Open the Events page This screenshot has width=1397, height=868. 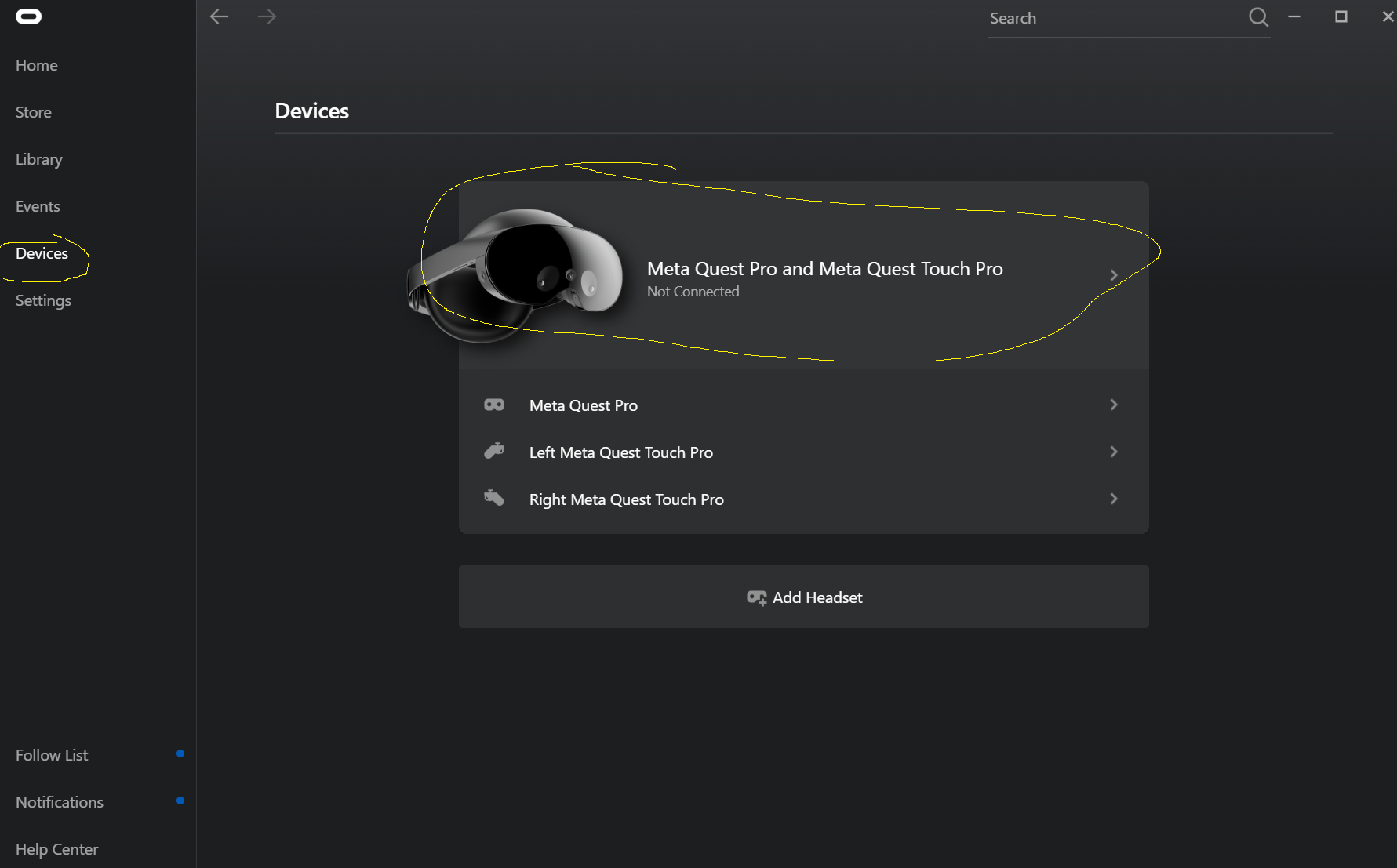(x=38, y=206)
